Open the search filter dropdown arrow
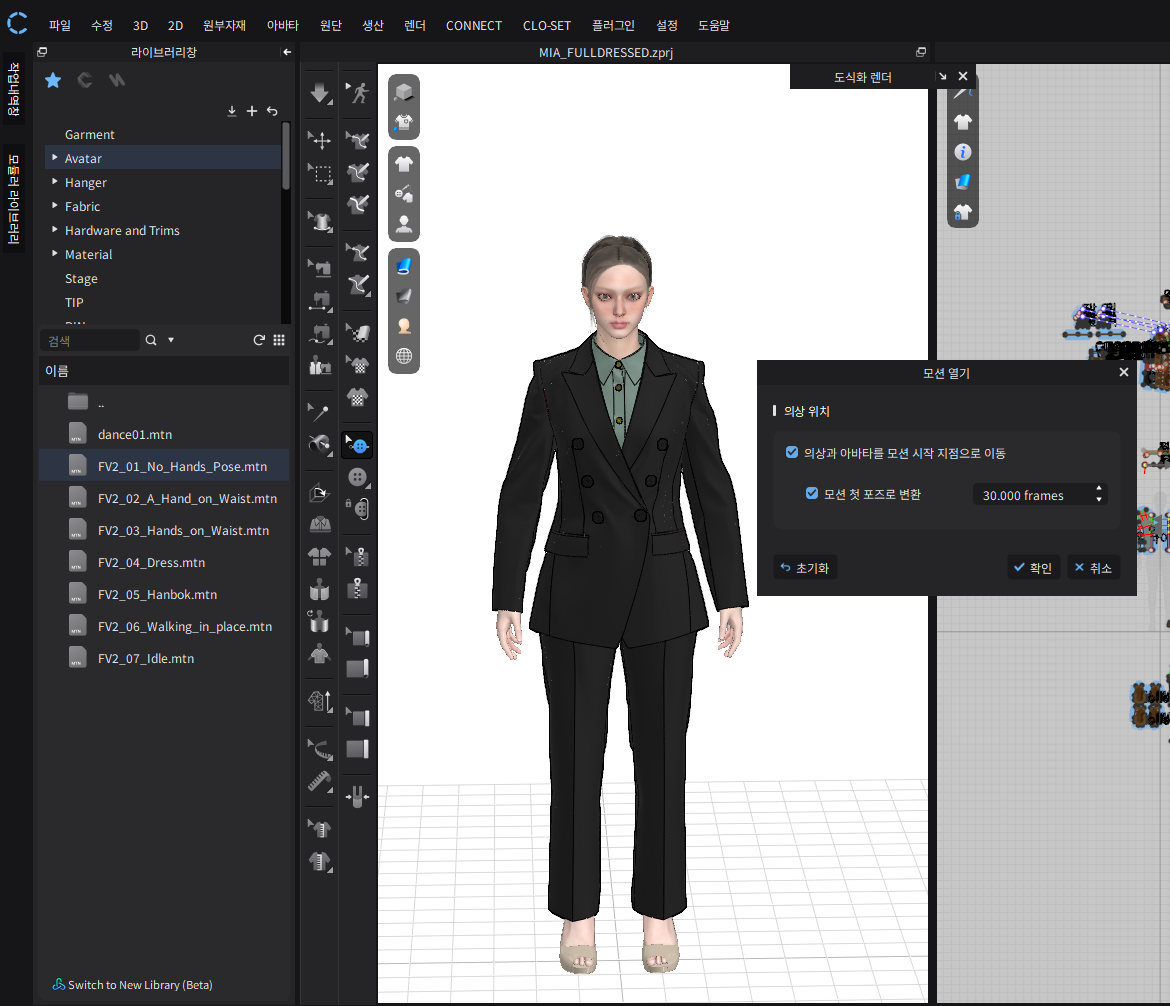This screenshot has width=1170, height=1006. click(x=171, y=340)
